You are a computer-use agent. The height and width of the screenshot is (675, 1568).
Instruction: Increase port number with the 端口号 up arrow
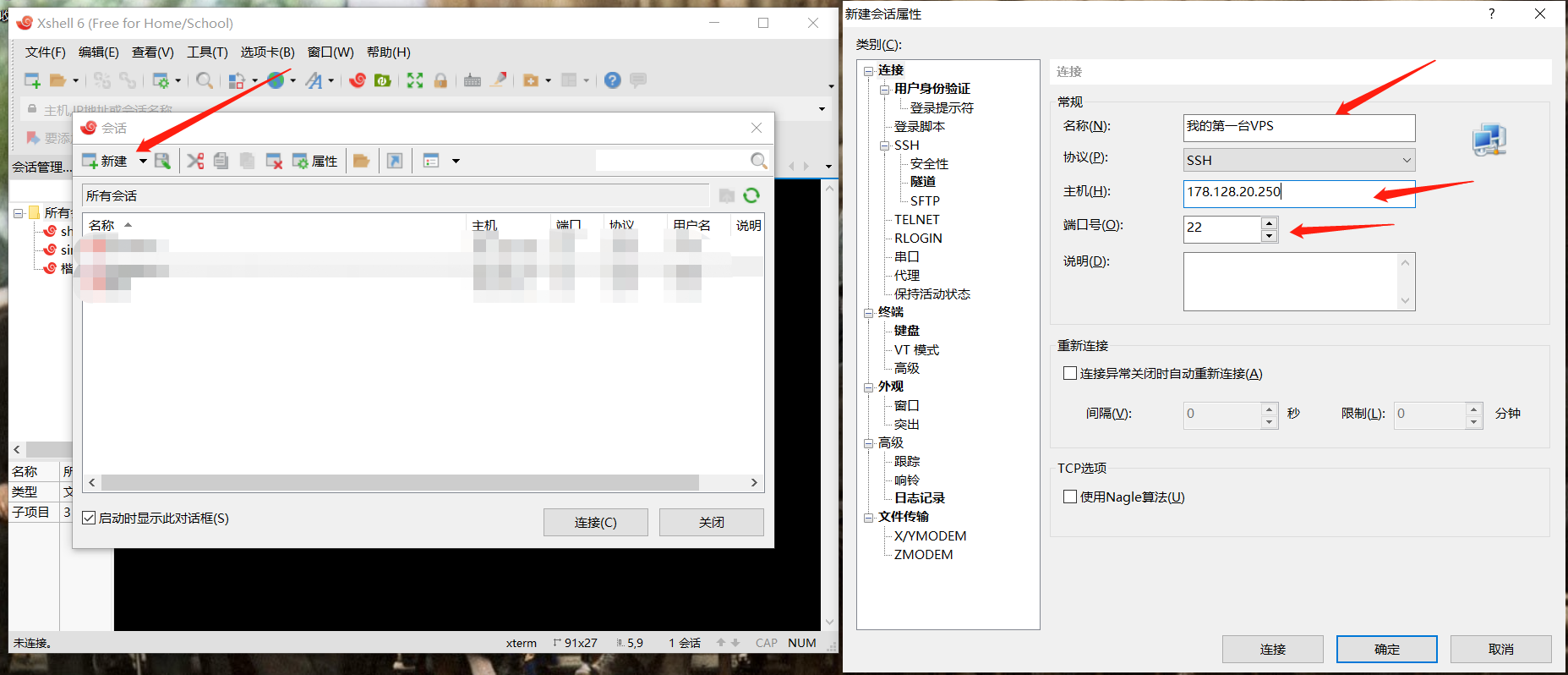click(x=1269, y=222)
